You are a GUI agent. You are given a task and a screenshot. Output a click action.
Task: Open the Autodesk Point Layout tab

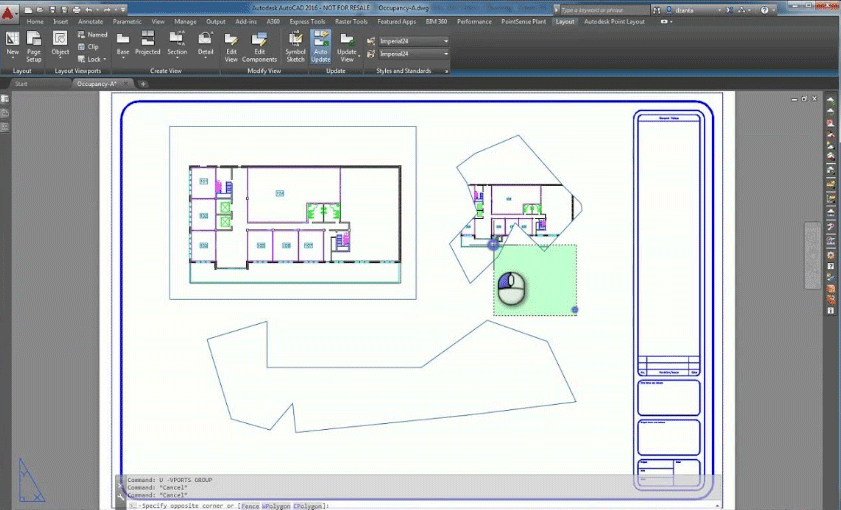(x=614, y=21)
